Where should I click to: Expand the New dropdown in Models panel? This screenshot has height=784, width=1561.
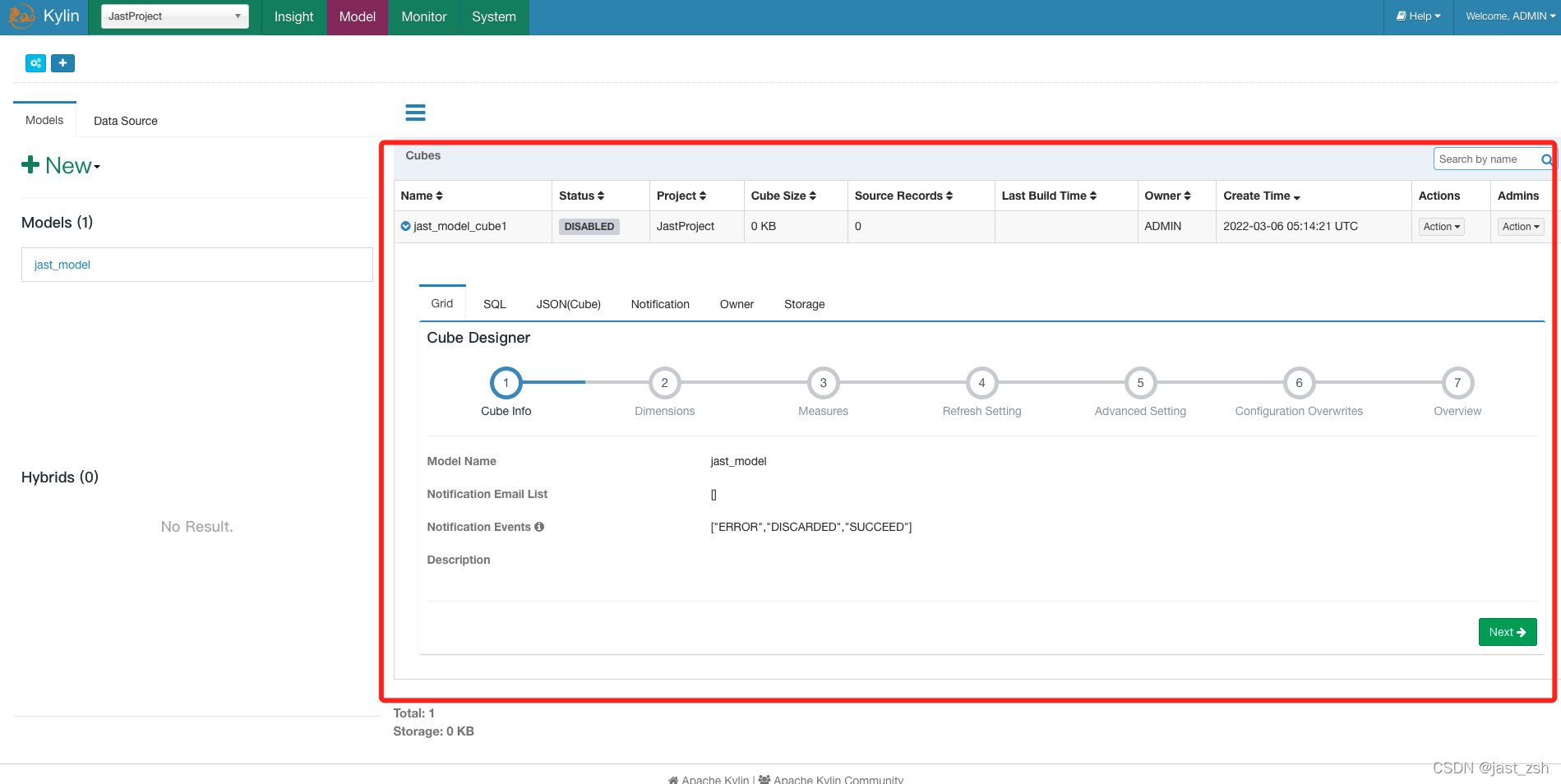[x=61, y=165]
